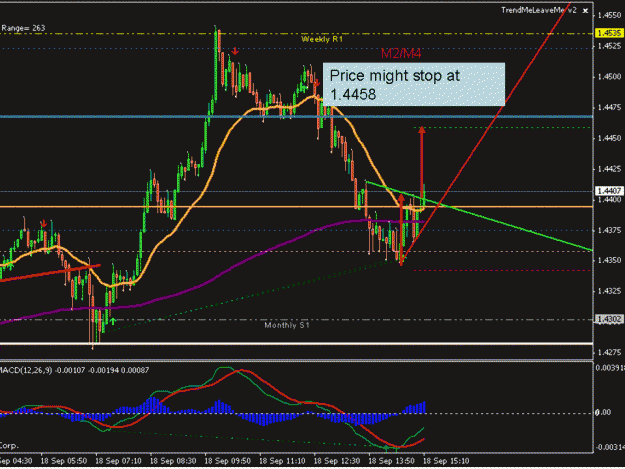625x469 pixels.
Task: Click the Range= 263 indicator text
Action: tap(23, 28)
